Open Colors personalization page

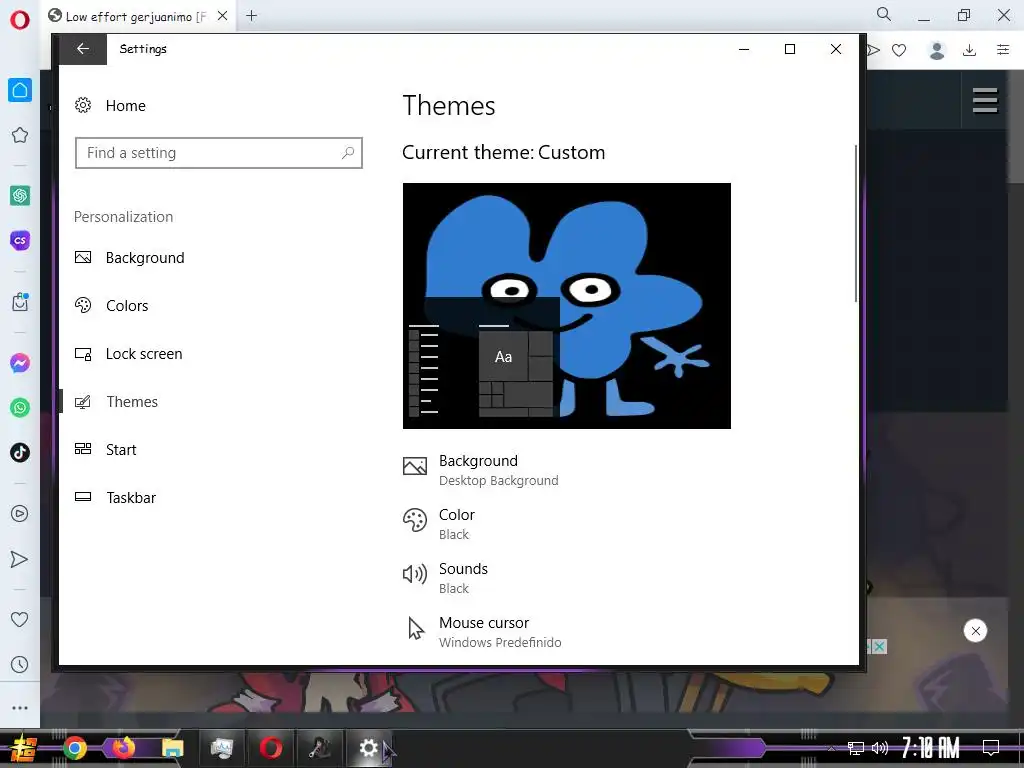coord(111,306)
